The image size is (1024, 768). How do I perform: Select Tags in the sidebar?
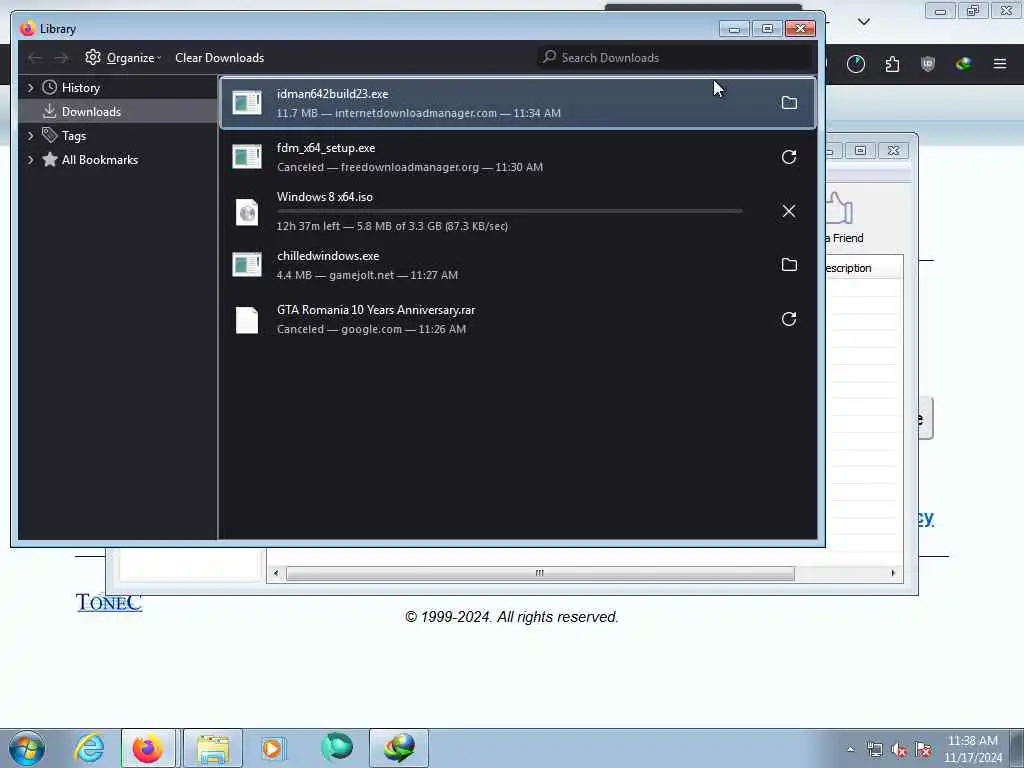[x=74, y=136]
